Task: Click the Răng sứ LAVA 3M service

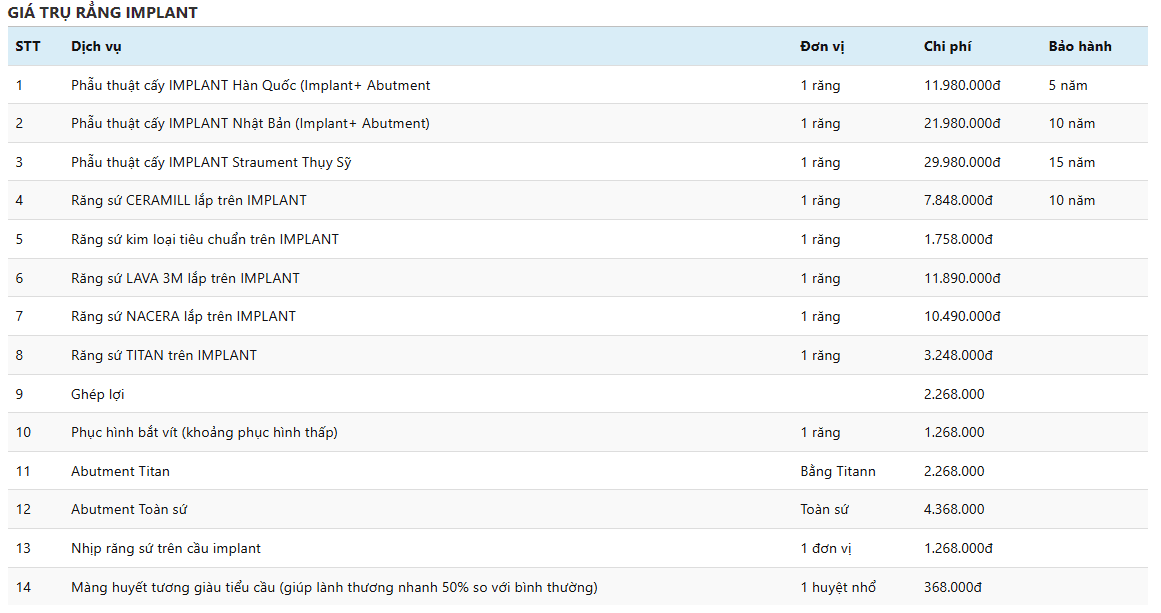Action: click(x=185, y=278)
